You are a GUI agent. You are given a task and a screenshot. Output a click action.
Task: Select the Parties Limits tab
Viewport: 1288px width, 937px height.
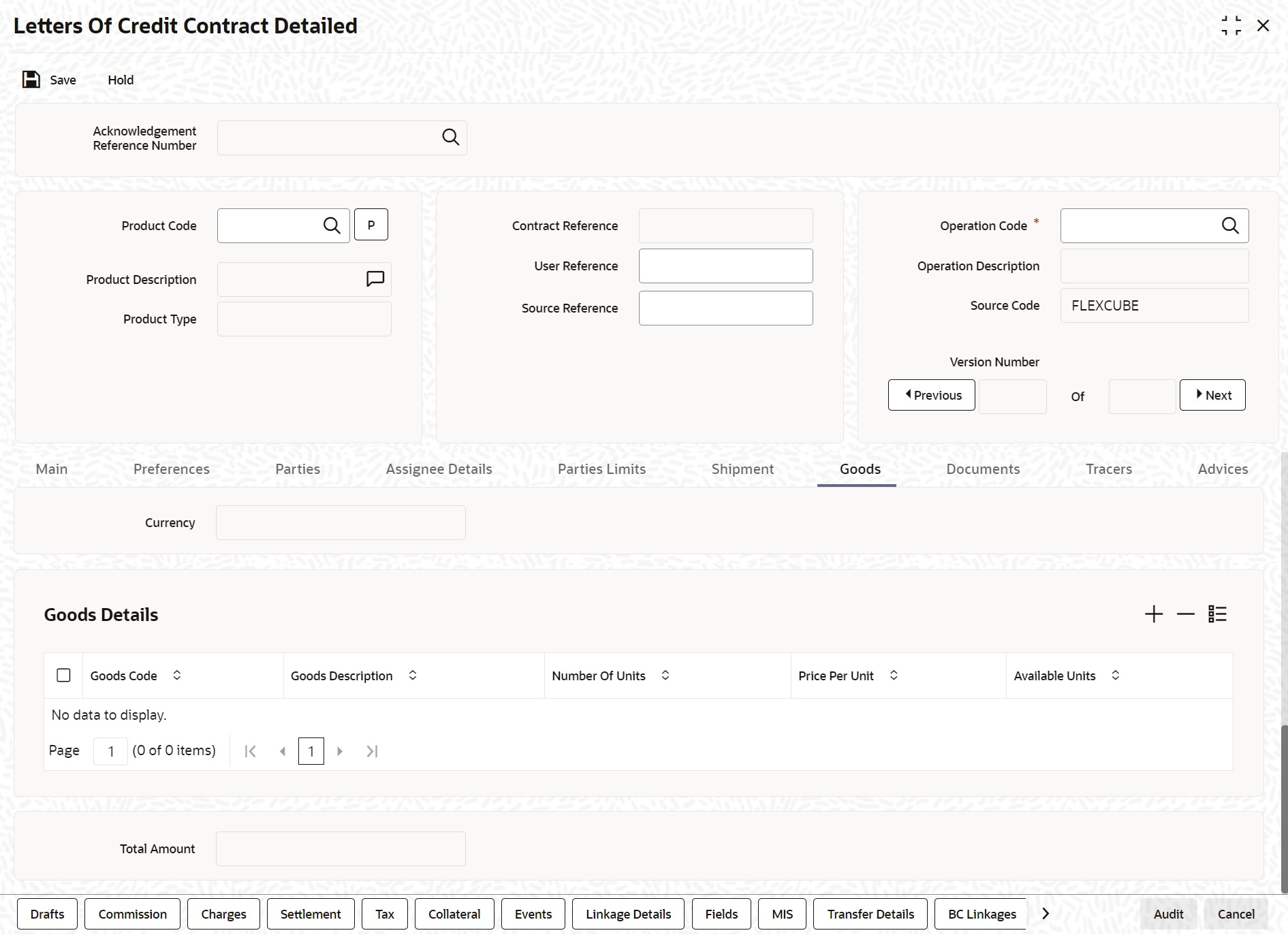pyautogui.click(x=602, y=469)
